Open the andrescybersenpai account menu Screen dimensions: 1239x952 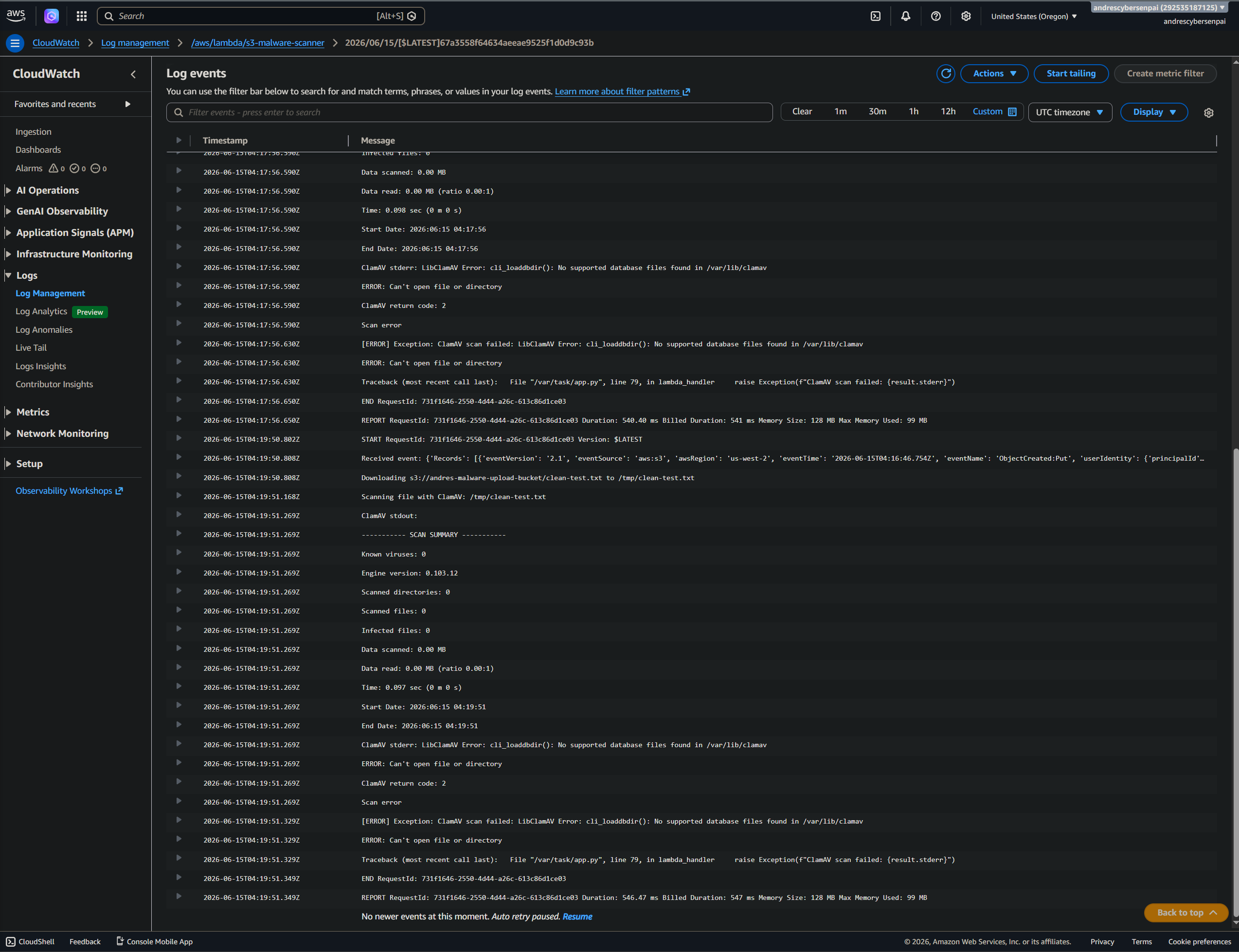pos(1159,8)
